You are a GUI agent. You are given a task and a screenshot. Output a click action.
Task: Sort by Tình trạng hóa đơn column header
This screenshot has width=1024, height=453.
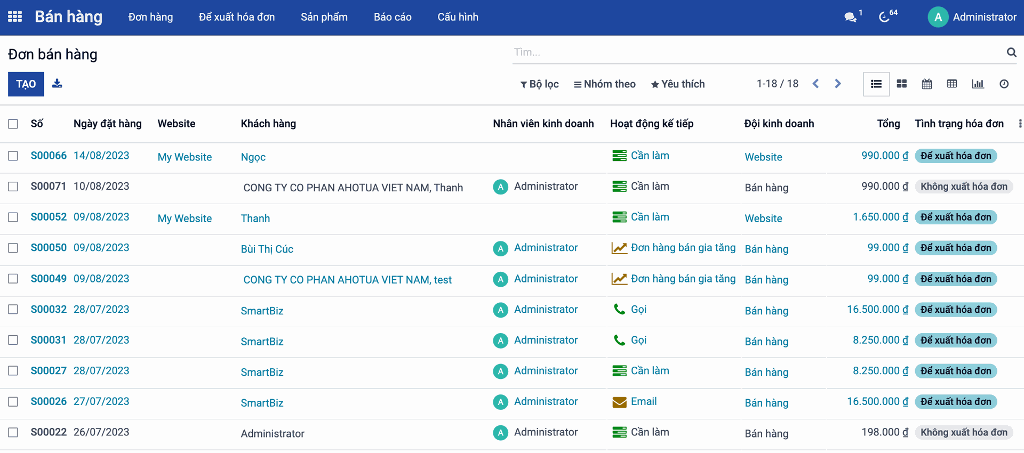point(959,123)
